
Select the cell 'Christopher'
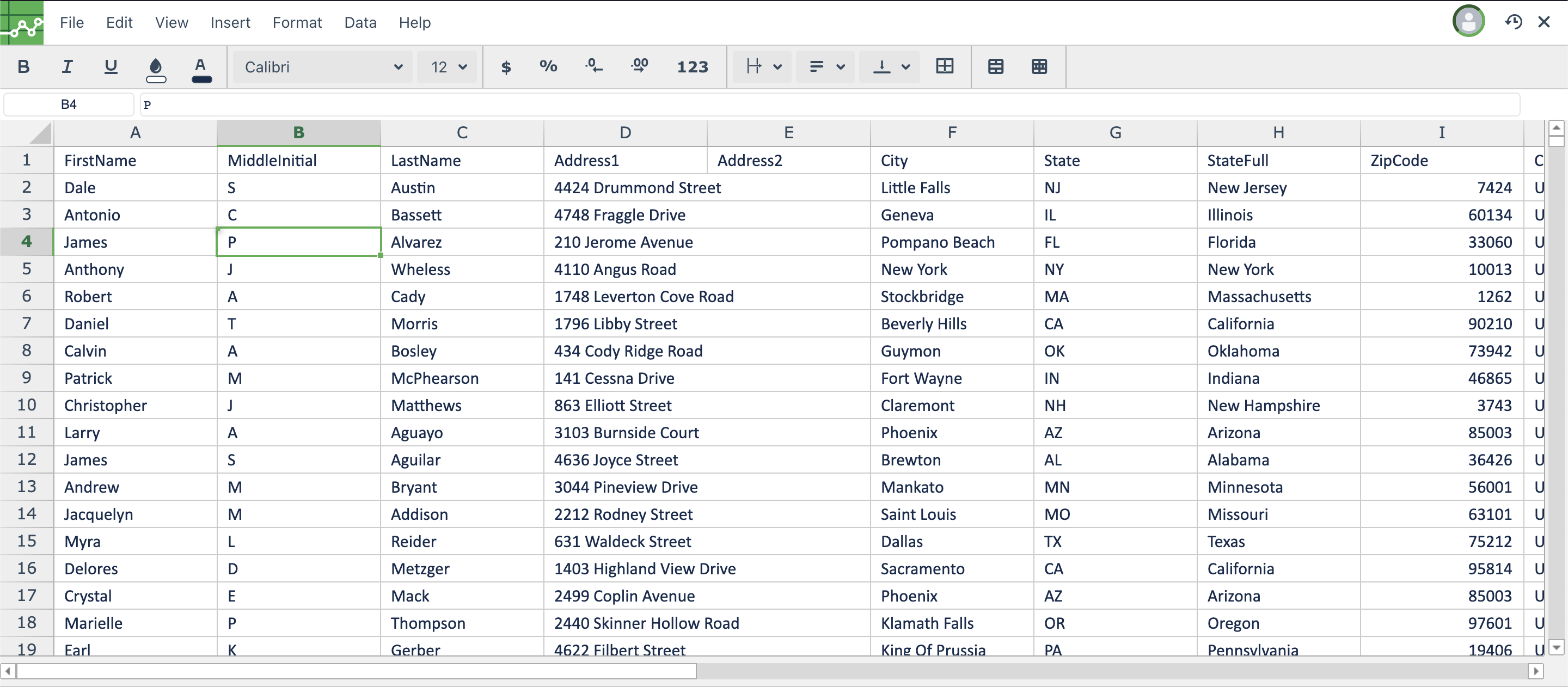click(135, 405)
